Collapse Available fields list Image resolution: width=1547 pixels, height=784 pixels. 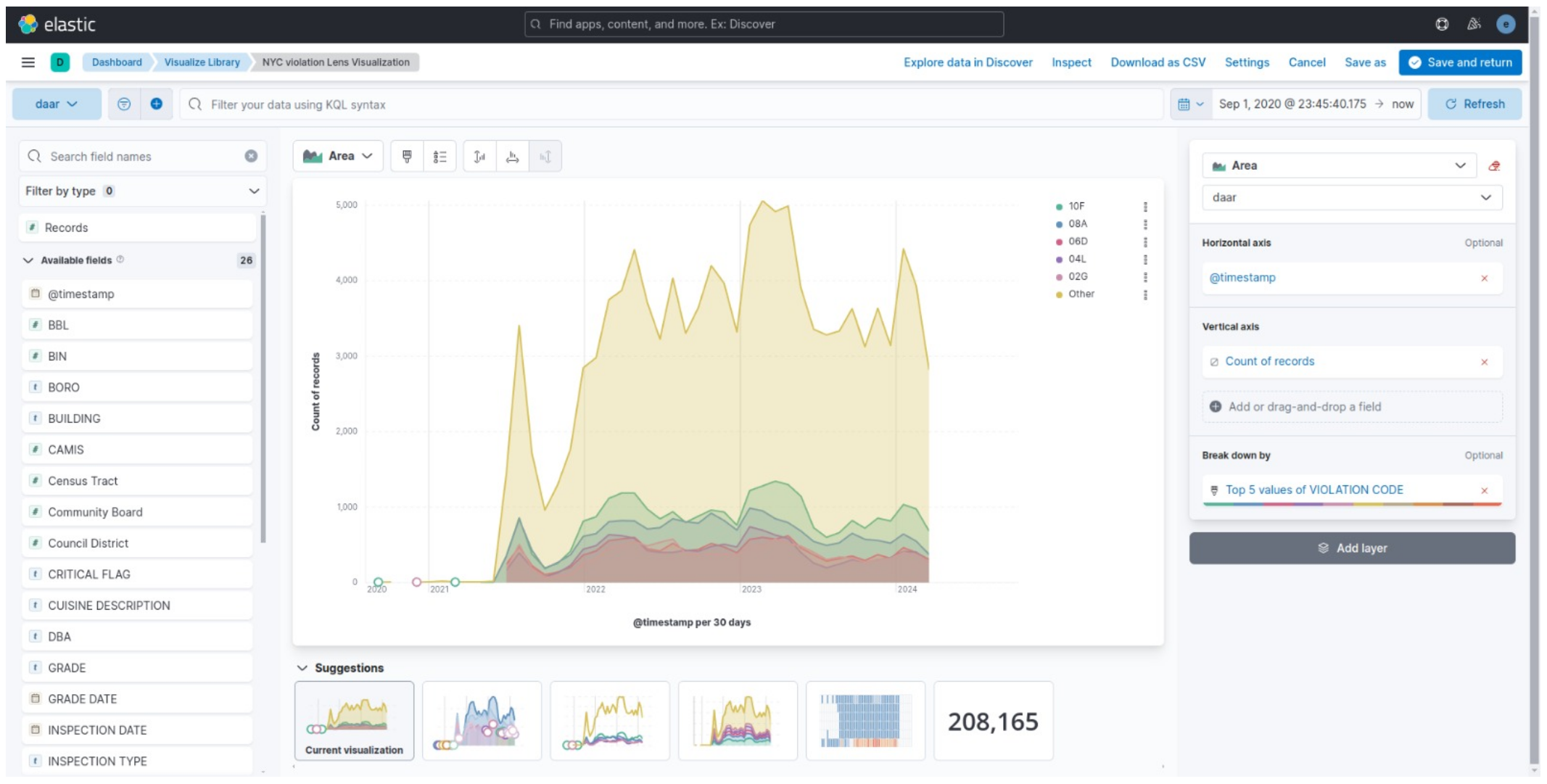(28, 260)
